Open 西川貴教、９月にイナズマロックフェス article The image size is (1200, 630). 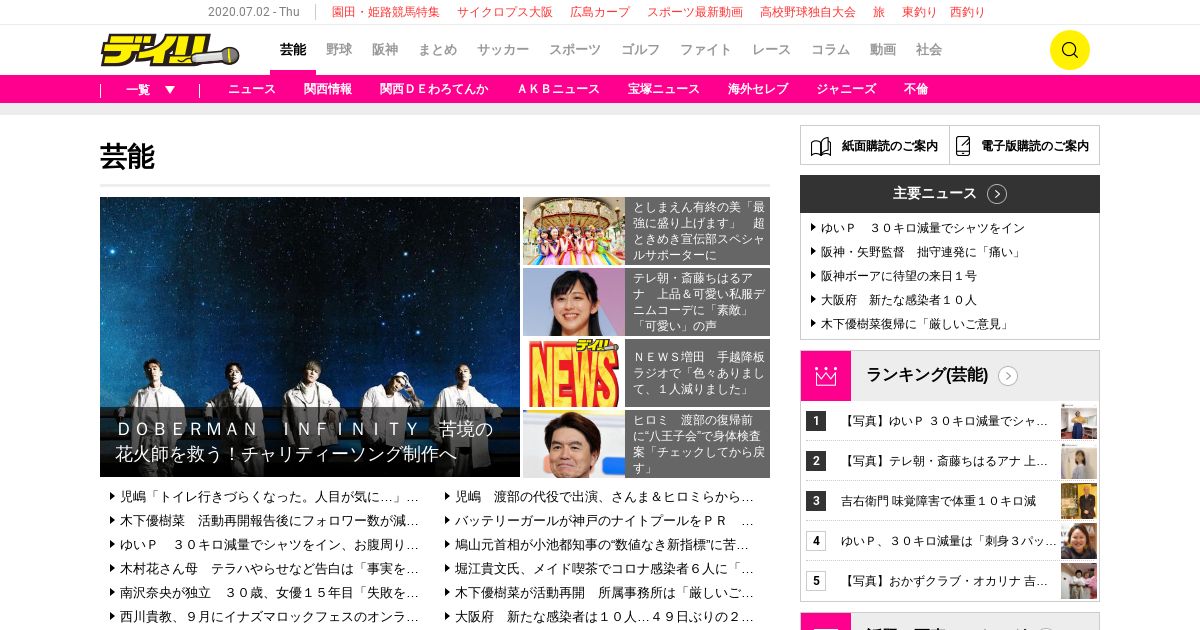coord(270,617)
